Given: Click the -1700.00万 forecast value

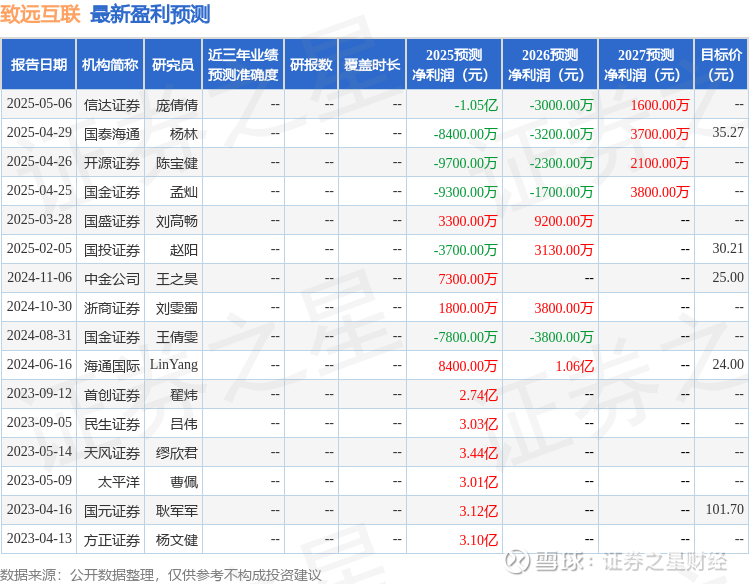Looking at the screenshot, I should click(x=561, y=192).
